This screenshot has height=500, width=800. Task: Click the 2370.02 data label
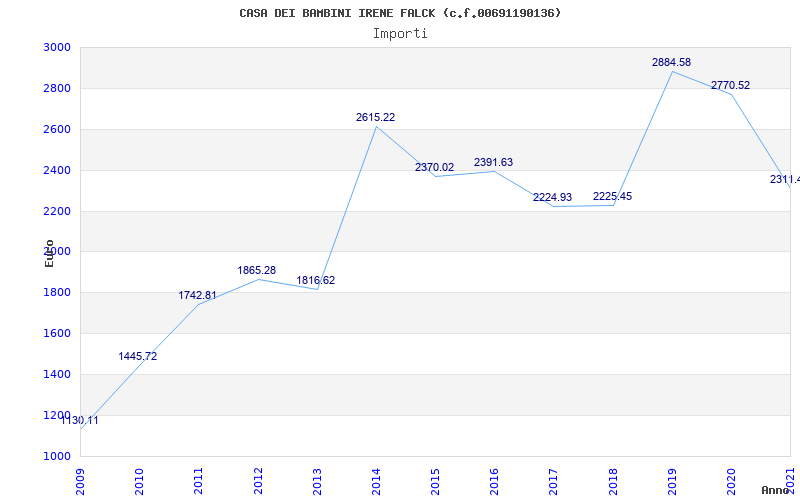click(434, 167)
